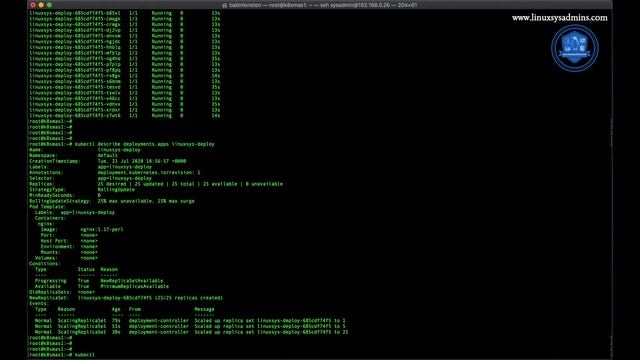Click the 'Mounts:' label
The height and width of the screenshot is (360, 640).
(51, 252)
